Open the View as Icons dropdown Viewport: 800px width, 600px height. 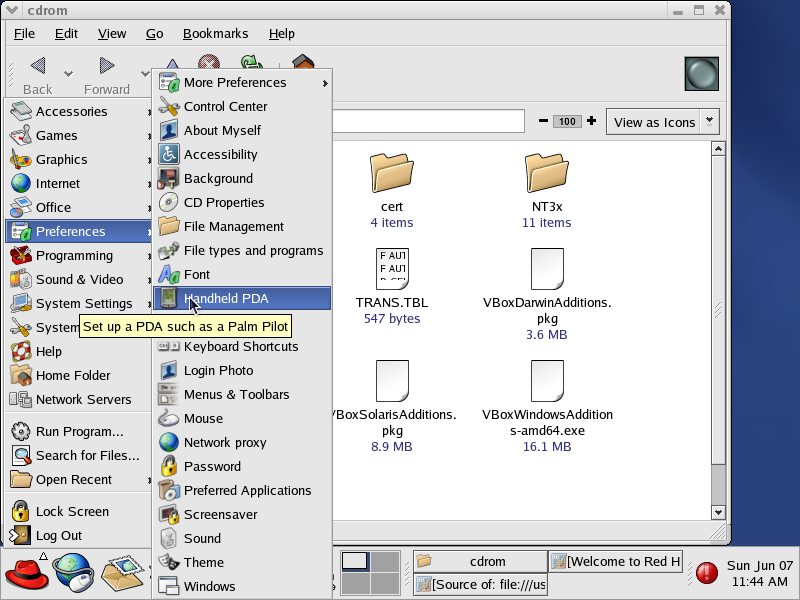[662, 122]
